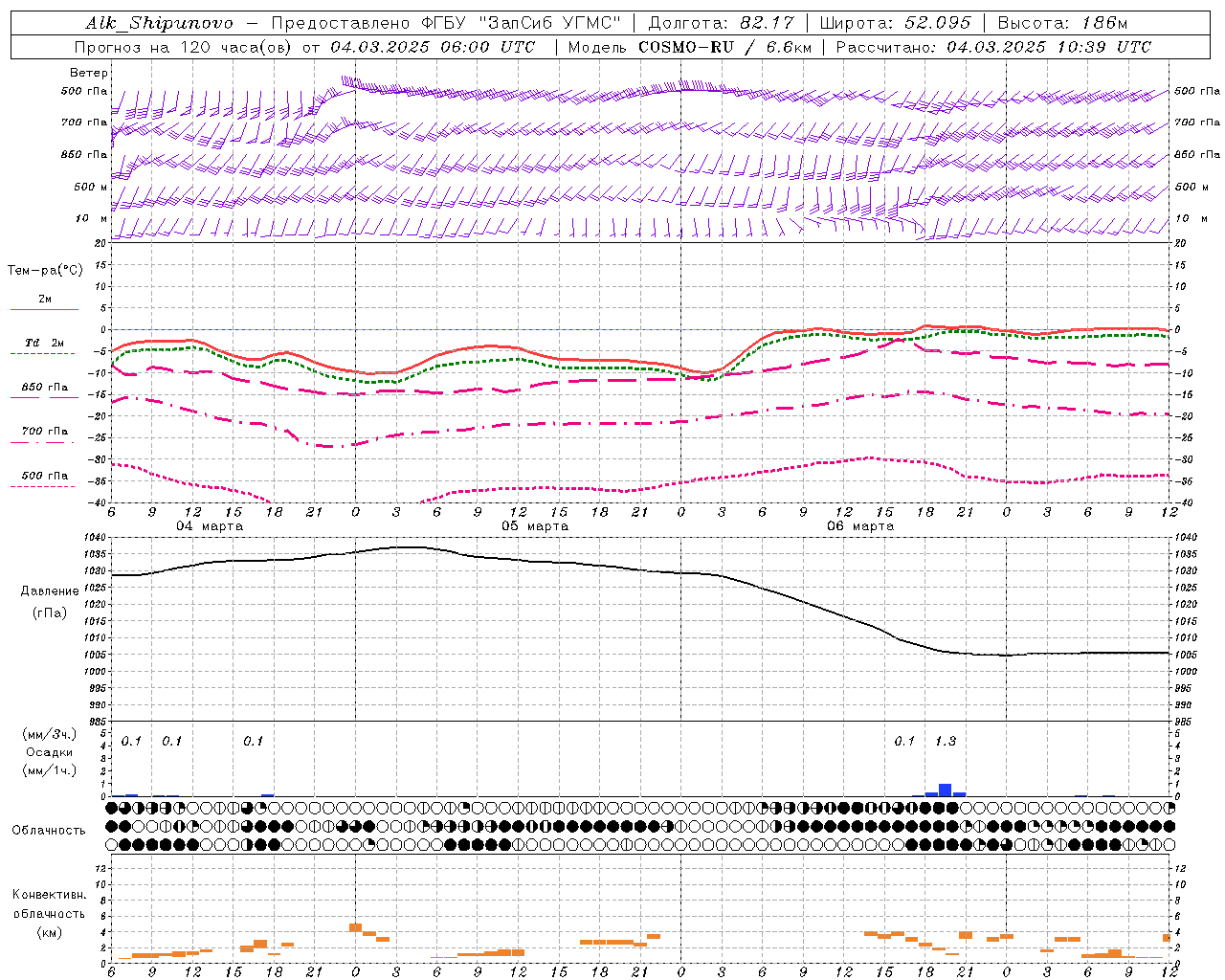
Task: Click the (км) unit under convective cloud label
Action: [50, 932]
